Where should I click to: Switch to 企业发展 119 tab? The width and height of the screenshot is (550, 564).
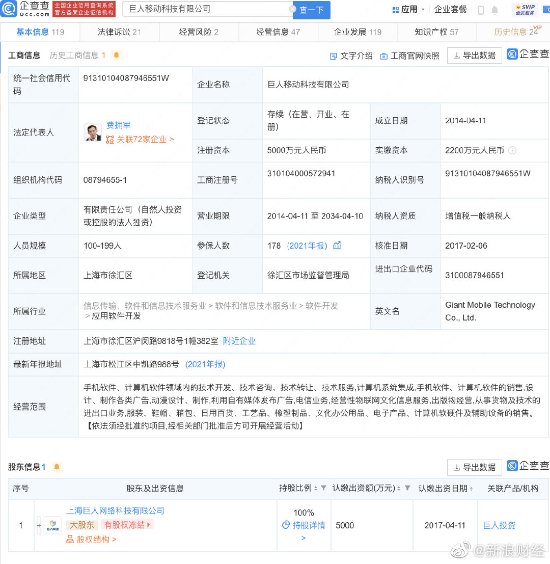pyautogui.click(x=358, y=32)
